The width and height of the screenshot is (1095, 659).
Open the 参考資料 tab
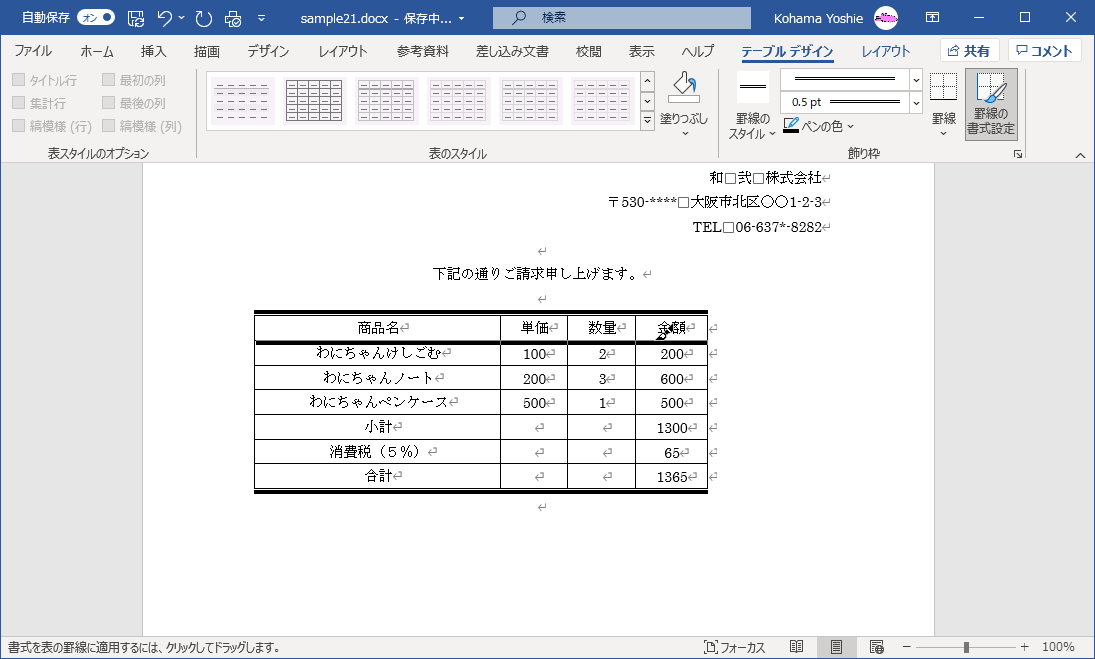pos(422,51)
